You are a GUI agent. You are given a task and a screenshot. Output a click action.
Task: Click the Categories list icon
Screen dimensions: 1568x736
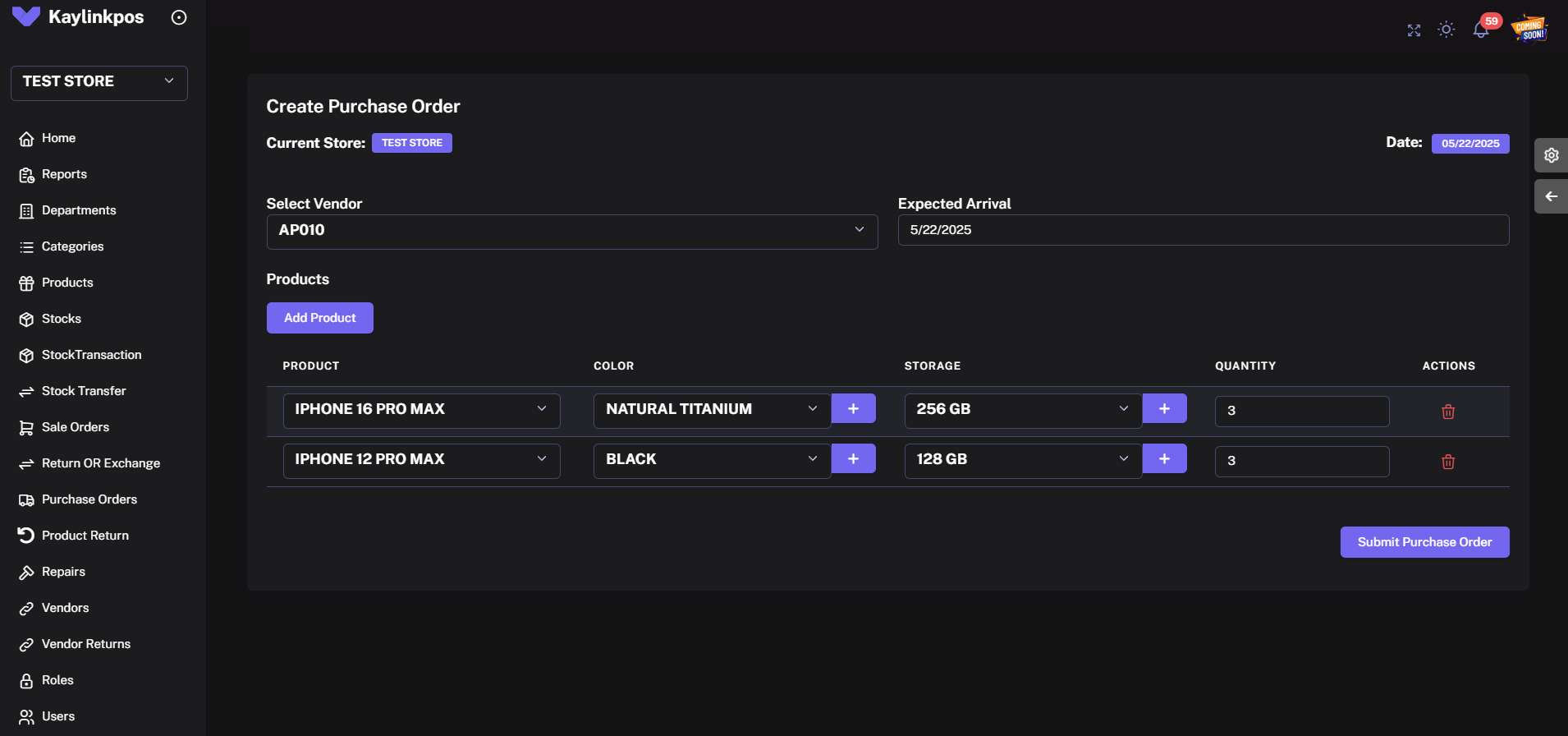point(26,247)
